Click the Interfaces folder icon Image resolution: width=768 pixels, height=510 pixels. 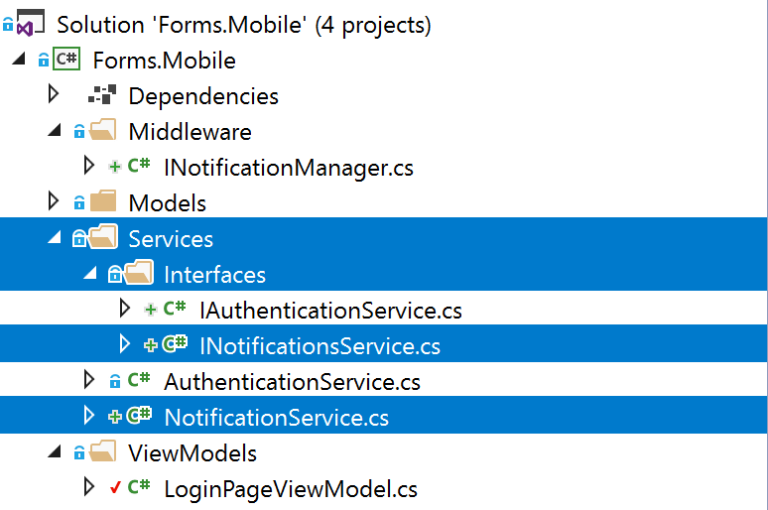(x=139, y=272)
